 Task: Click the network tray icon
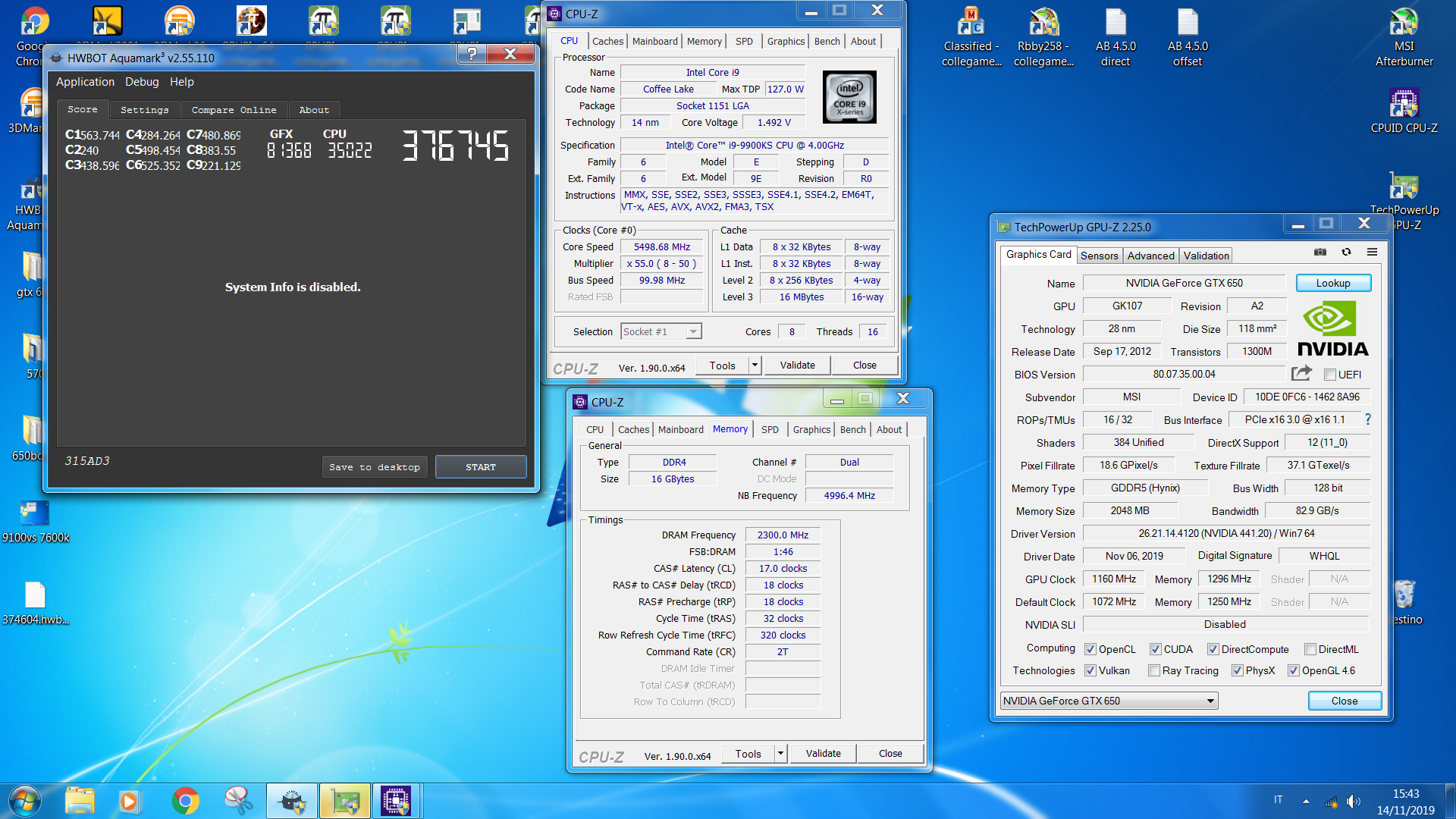(x=1331, y=802)
